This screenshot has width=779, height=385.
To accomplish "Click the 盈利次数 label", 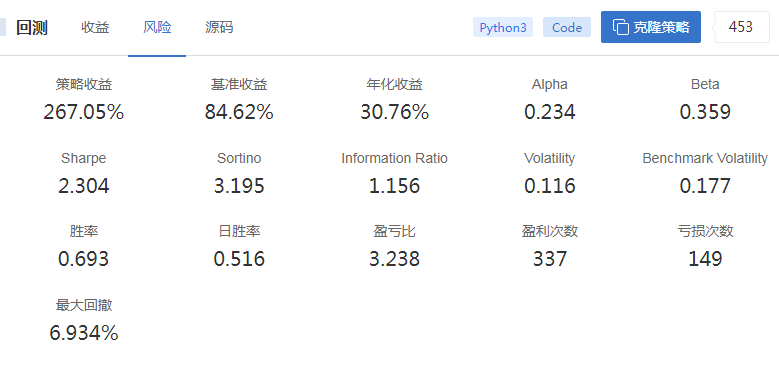I will click(549, 231).
